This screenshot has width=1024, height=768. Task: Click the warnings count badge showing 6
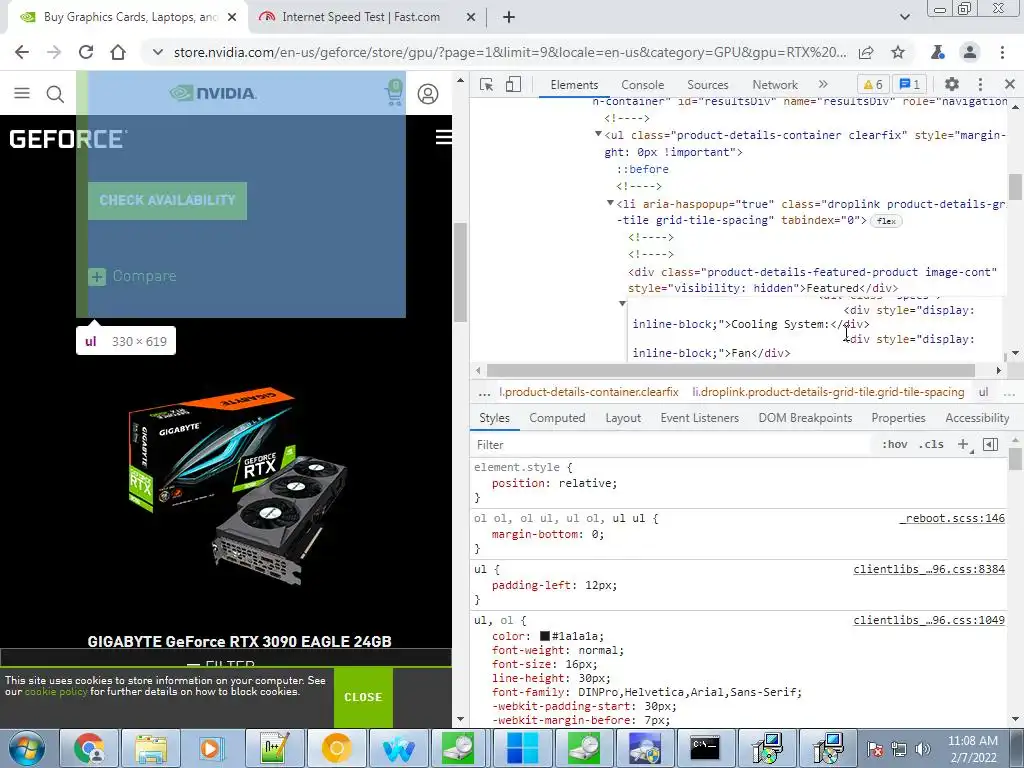[x=872, y=84]
